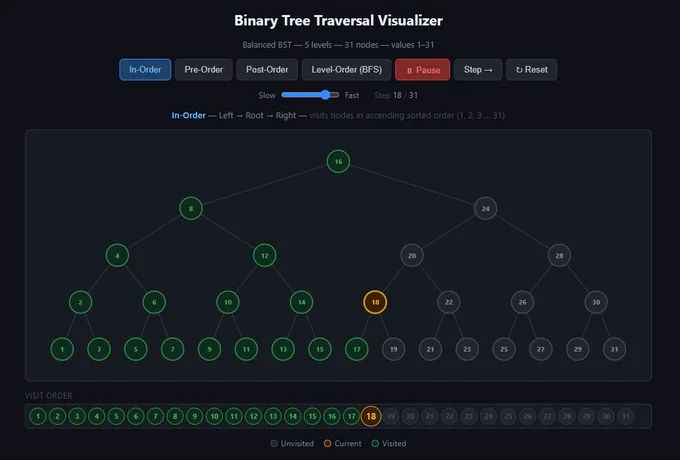The height and width of the screenshot is (460, 680).
Task: Click tree node 24
Action: pos(486,209)
